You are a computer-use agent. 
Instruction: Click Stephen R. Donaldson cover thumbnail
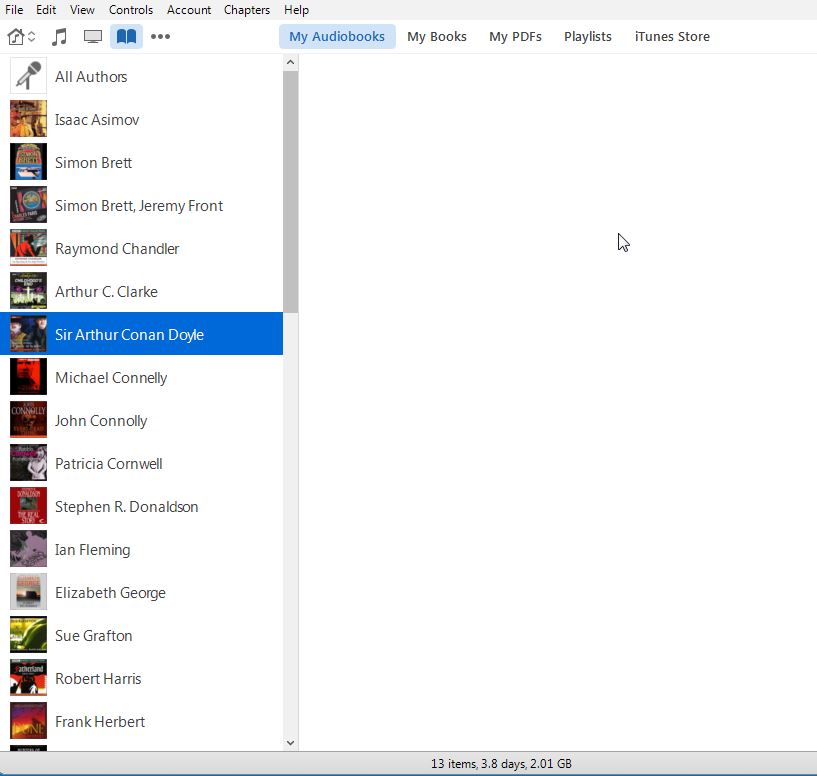(x=28, y=506)
